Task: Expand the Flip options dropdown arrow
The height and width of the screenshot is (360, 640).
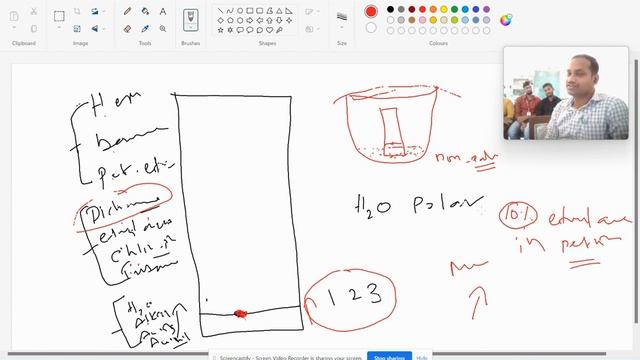Action: 104,29
